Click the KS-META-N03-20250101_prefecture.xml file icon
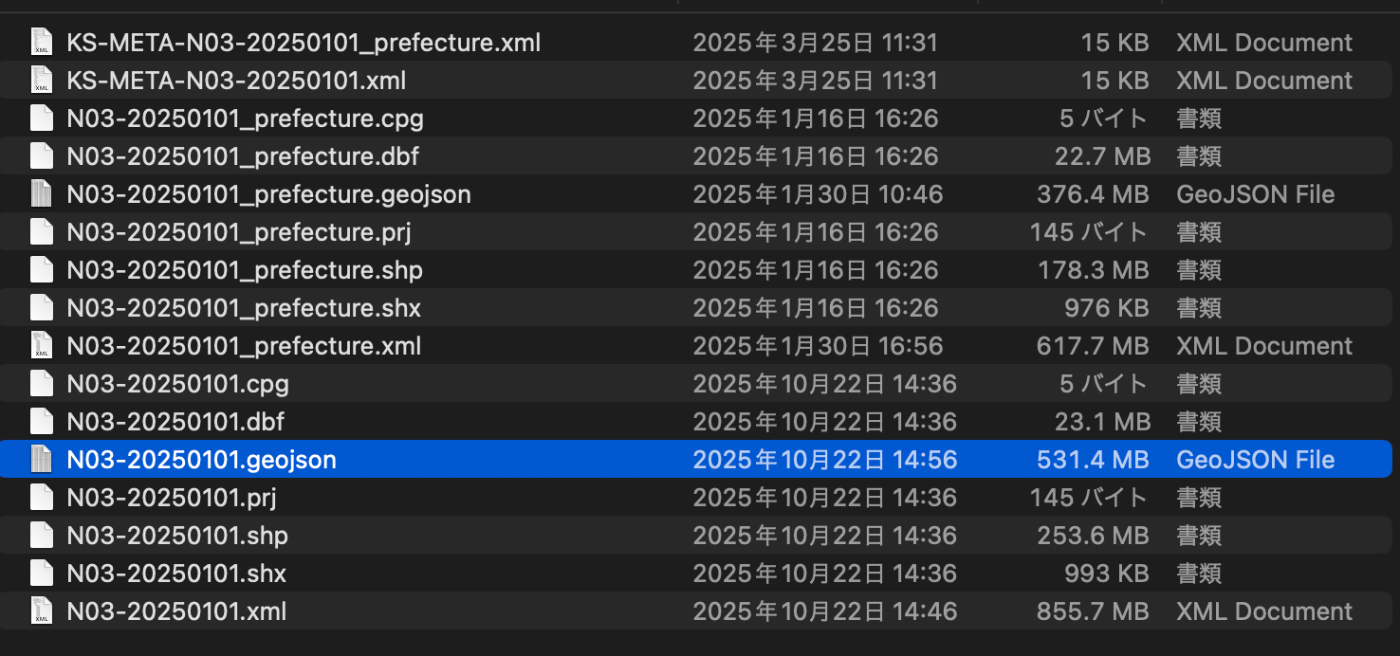Viewport: 1400px width, 656px height. pyautogui.click(x=41, y=42)
